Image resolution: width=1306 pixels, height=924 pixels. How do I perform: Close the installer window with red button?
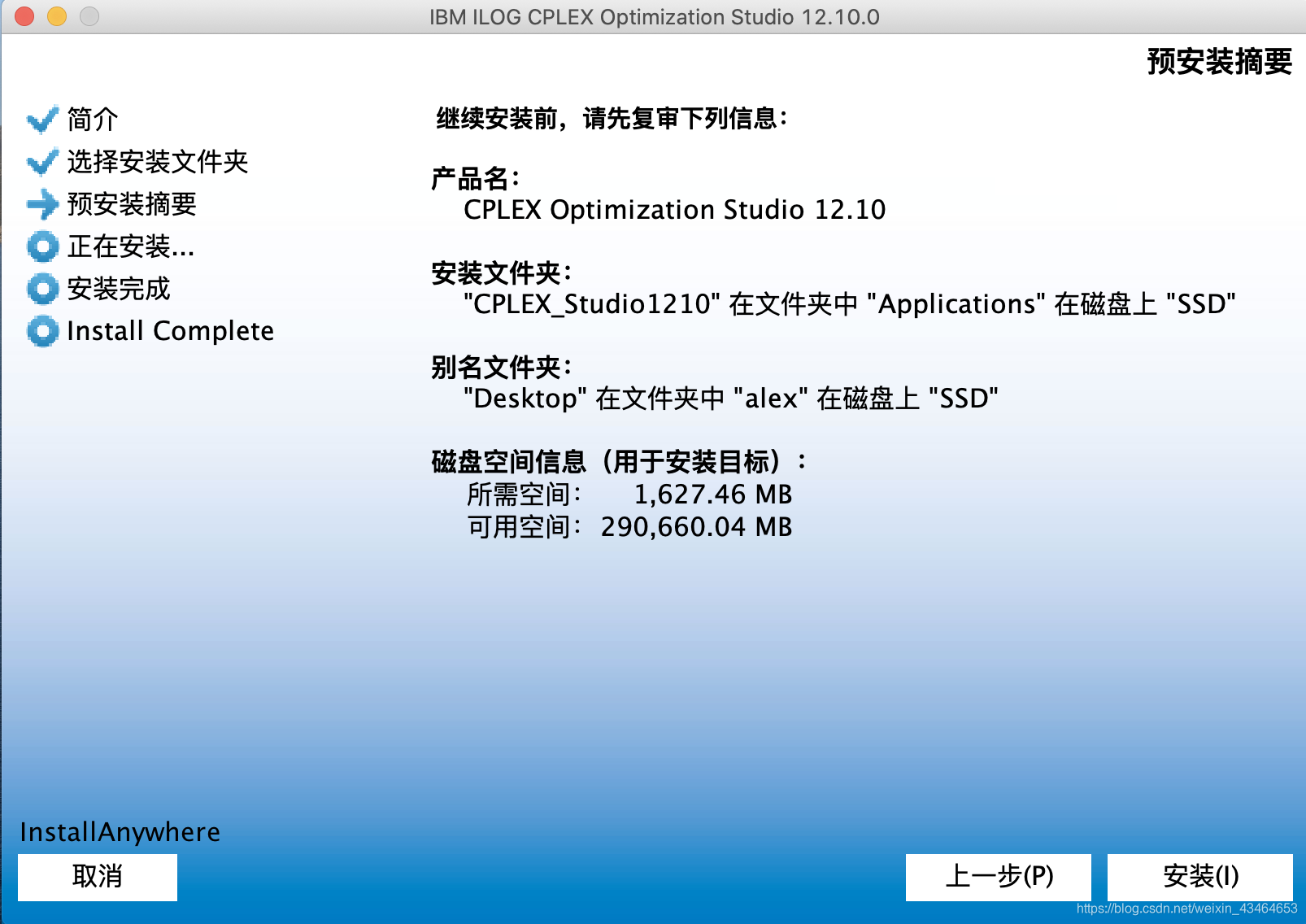point(24,16)
